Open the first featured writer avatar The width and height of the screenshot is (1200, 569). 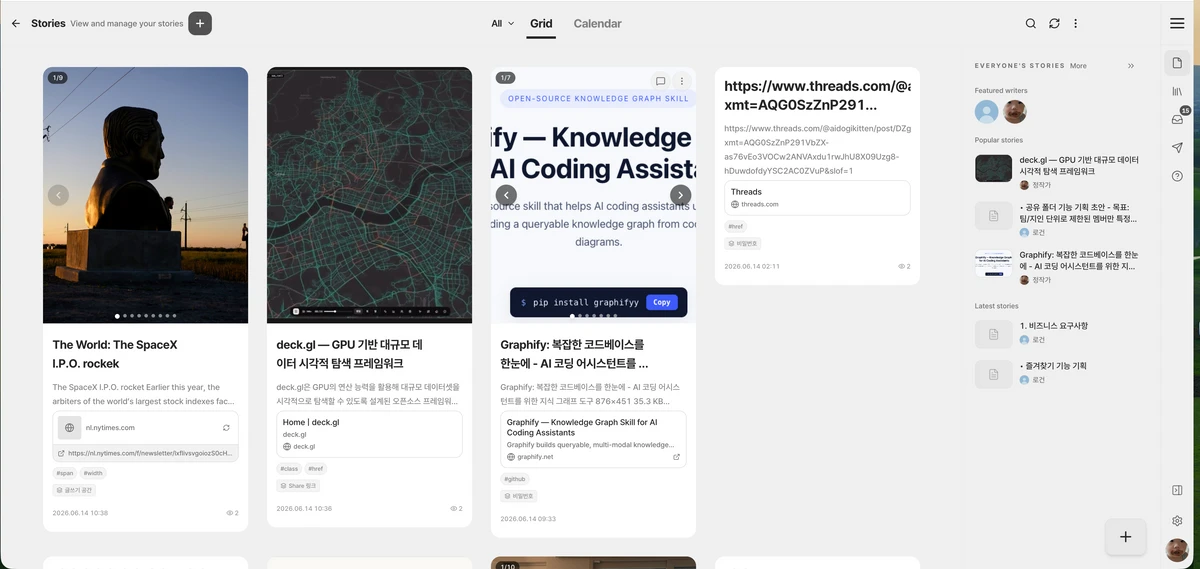tap(987, 111)
